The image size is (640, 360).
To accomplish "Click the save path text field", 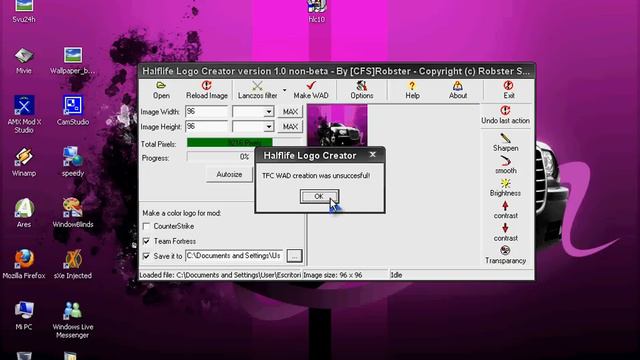I will [234, 256].
